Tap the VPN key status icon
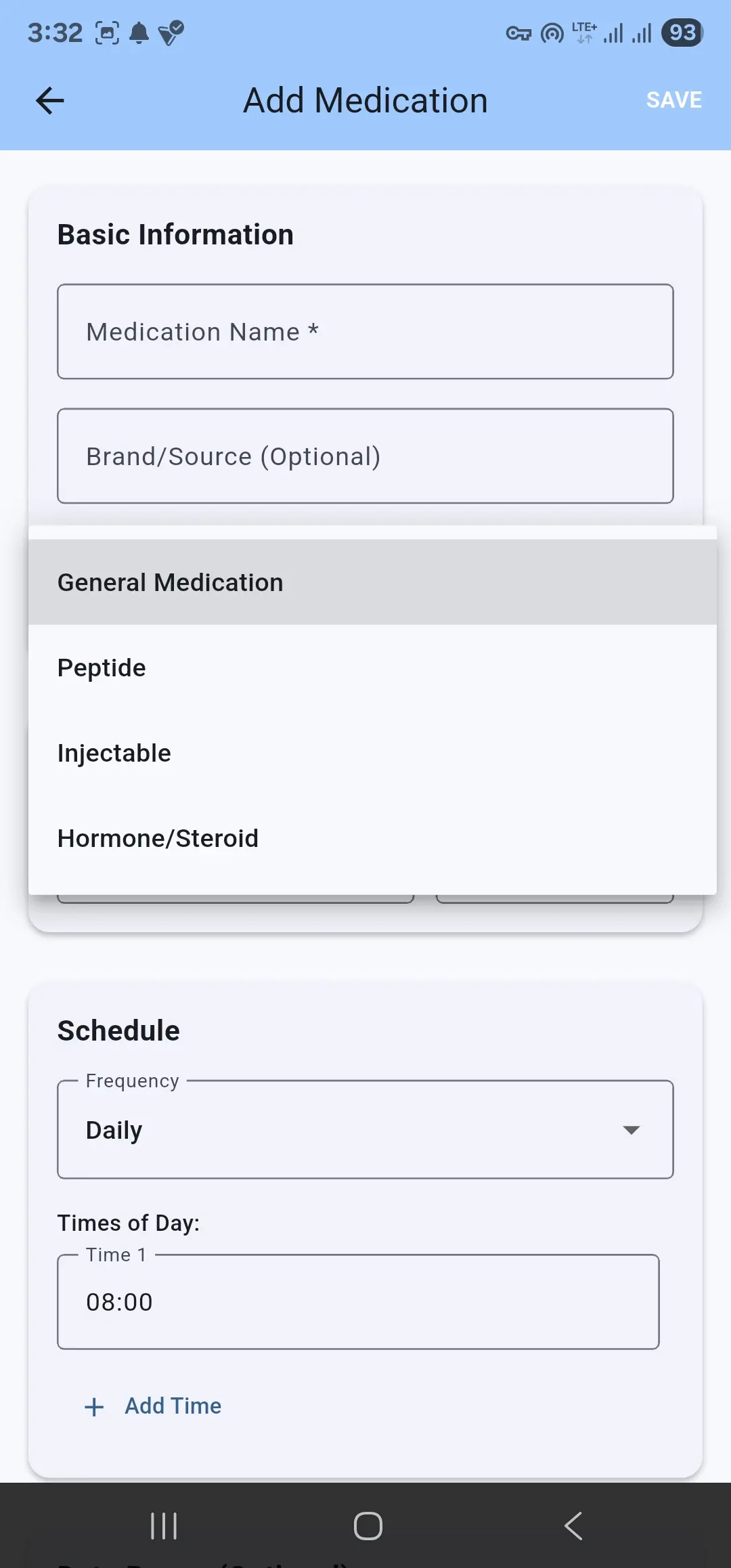Image resolution: width=731 pixels, height=1568 pixels. coord(518,33)
